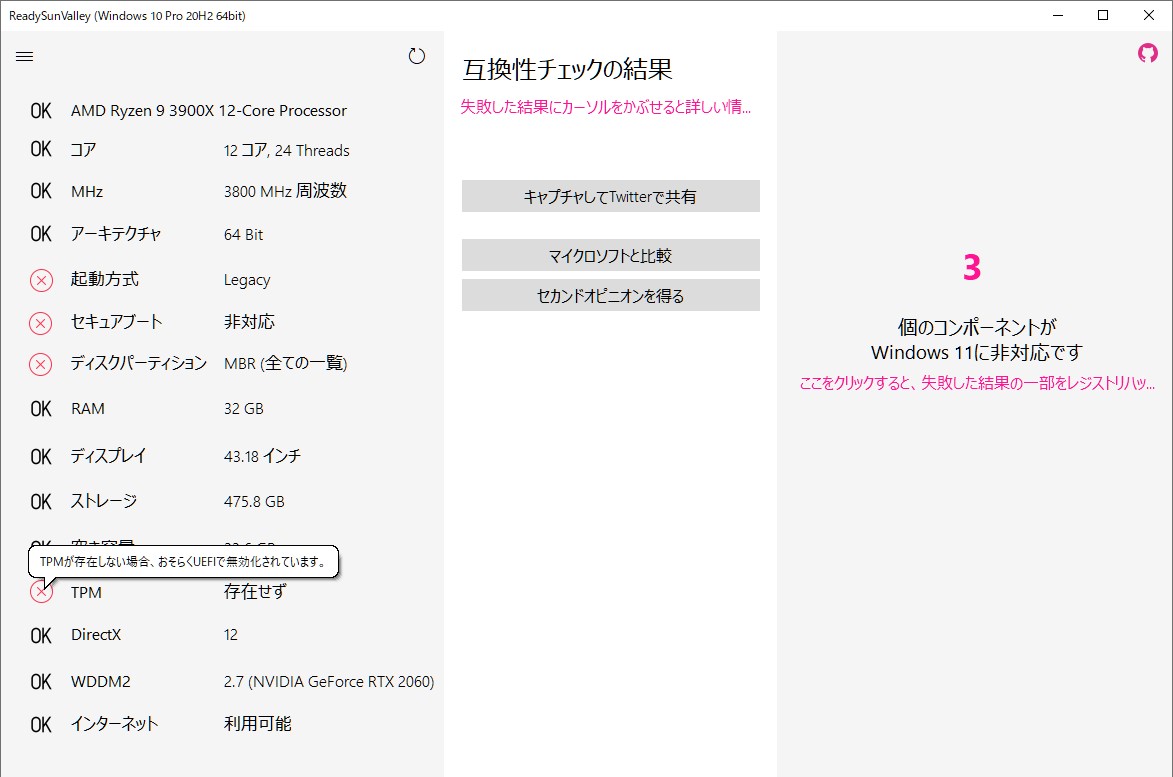Screen dimensions: 1173x777
Task: Click the OK icon beside インターネット
Action: 41,723
